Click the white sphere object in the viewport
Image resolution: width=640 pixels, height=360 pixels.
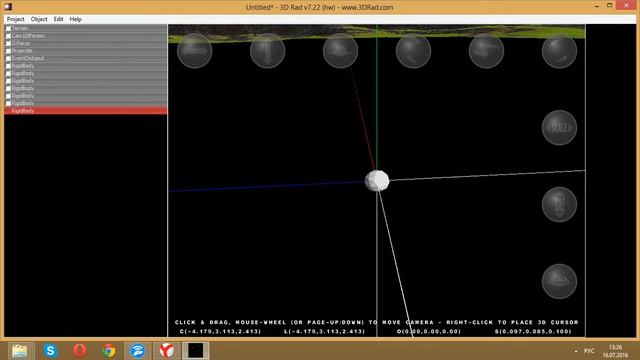point(377,181)
